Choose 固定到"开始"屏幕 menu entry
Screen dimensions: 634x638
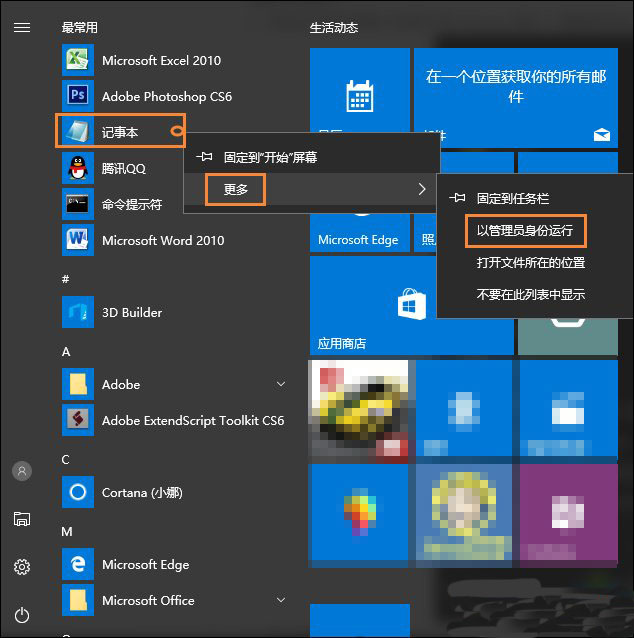point(270,157)
